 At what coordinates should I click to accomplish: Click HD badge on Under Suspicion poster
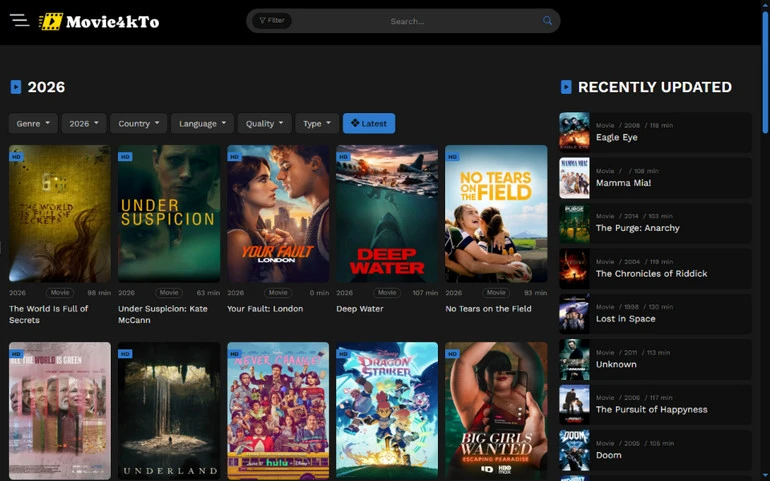pyautogui.click(x=125, y=157)
